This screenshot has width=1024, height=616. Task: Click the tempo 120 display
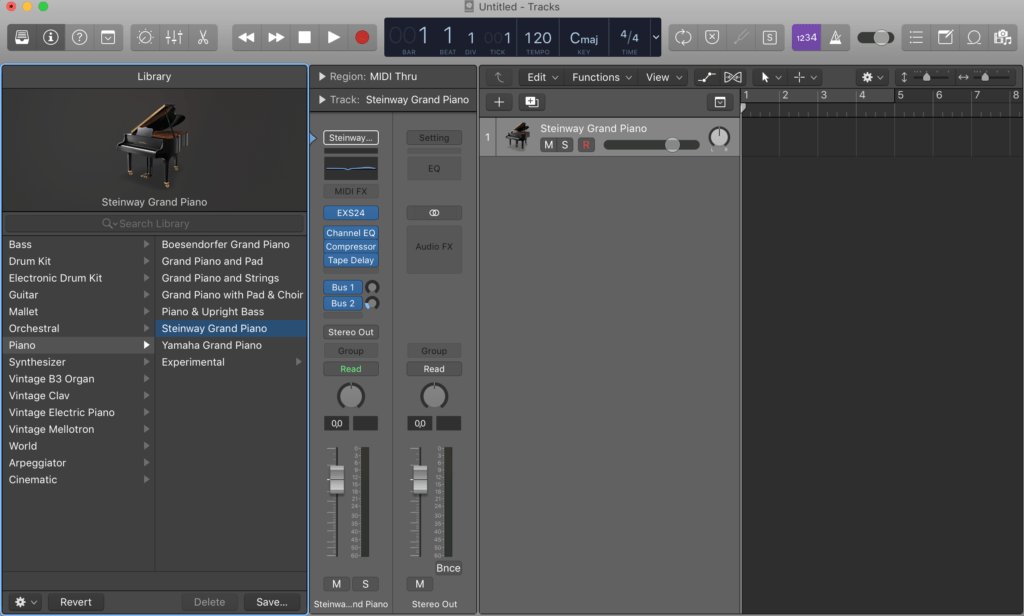pyautogui.click(x=538, y=39)
